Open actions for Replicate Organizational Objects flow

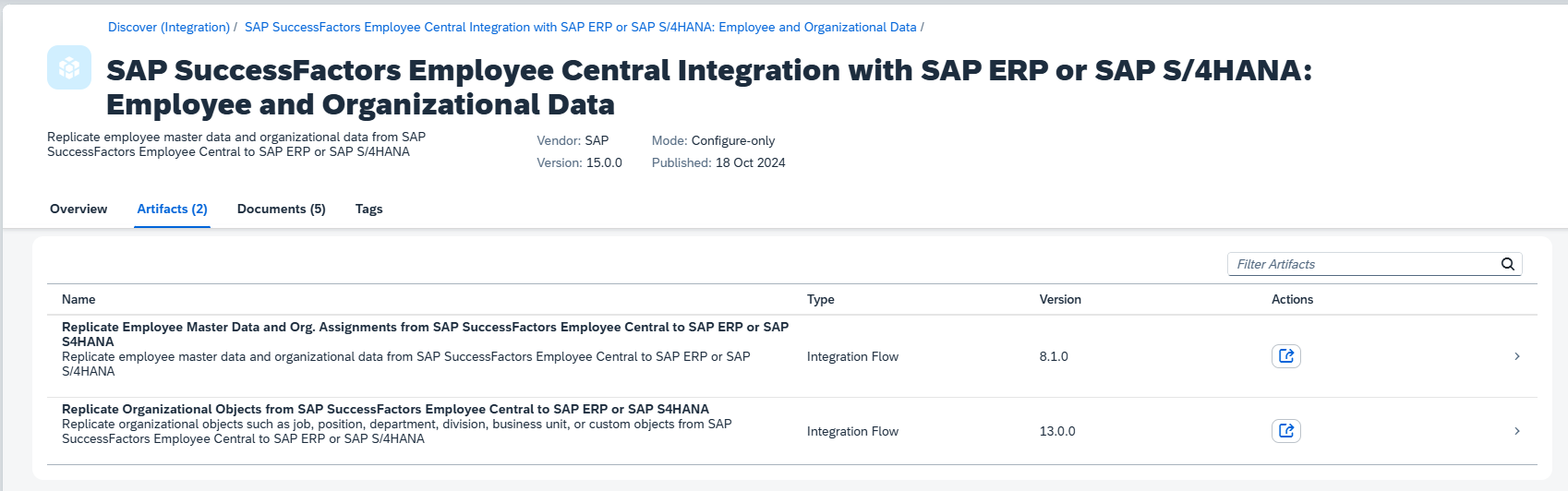tap(1286, 431)
